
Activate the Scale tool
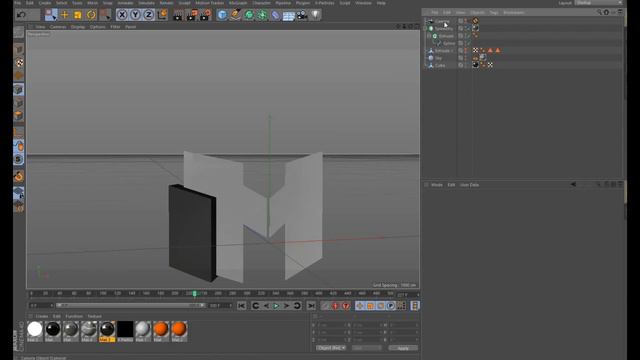[78, 15]
